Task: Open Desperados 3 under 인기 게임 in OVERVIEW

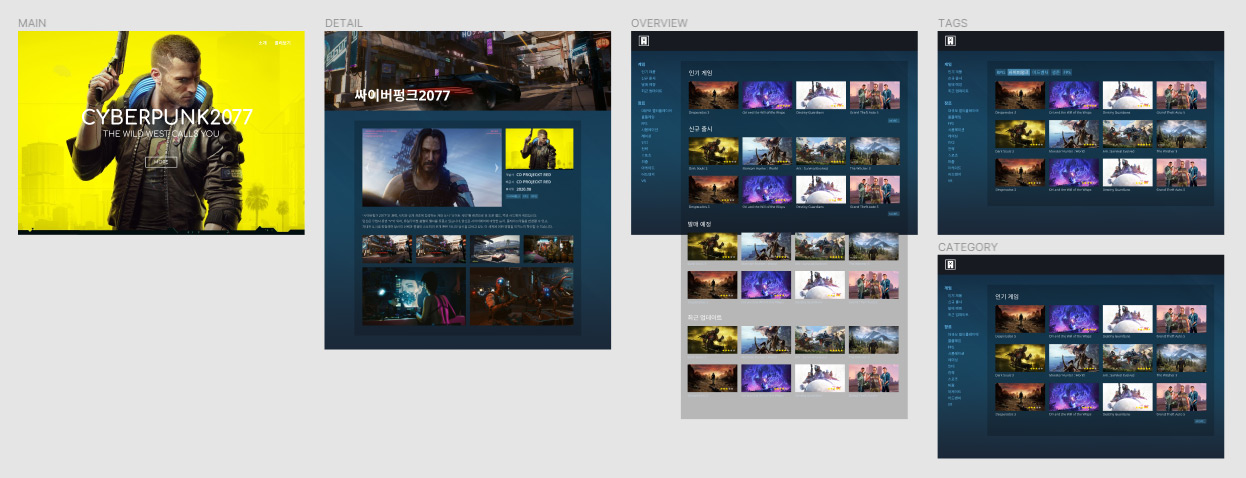Action: pos(713,97)
